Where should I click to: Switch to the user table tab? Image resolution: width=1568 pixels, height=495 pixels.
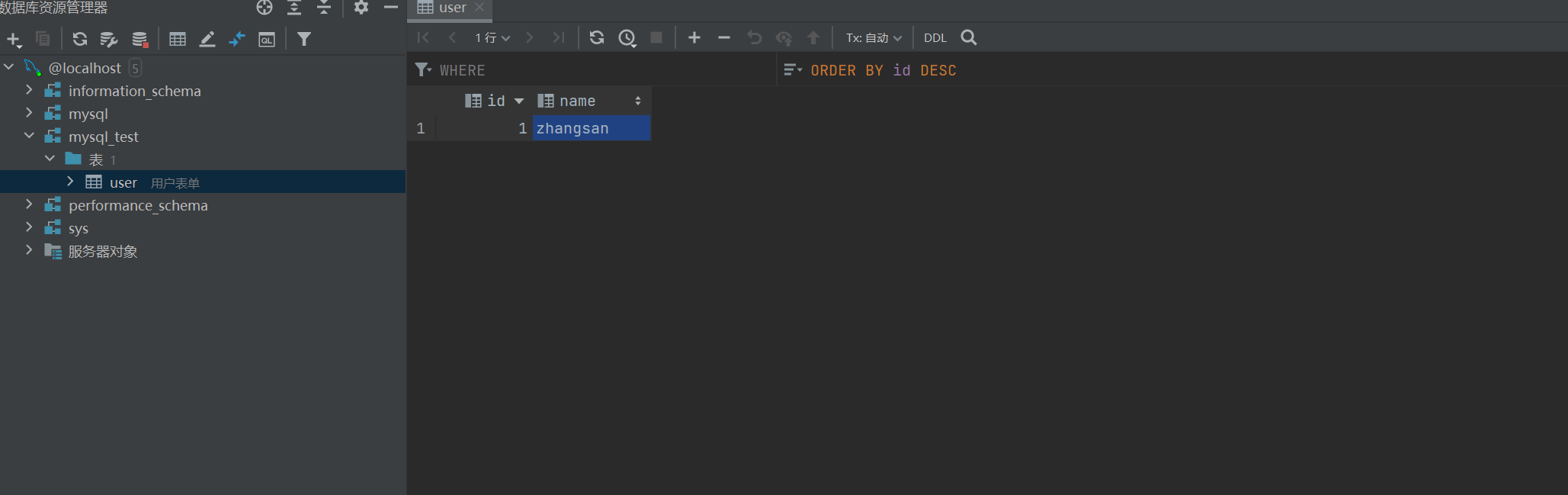pyautogui.click(x=451, y=8)
